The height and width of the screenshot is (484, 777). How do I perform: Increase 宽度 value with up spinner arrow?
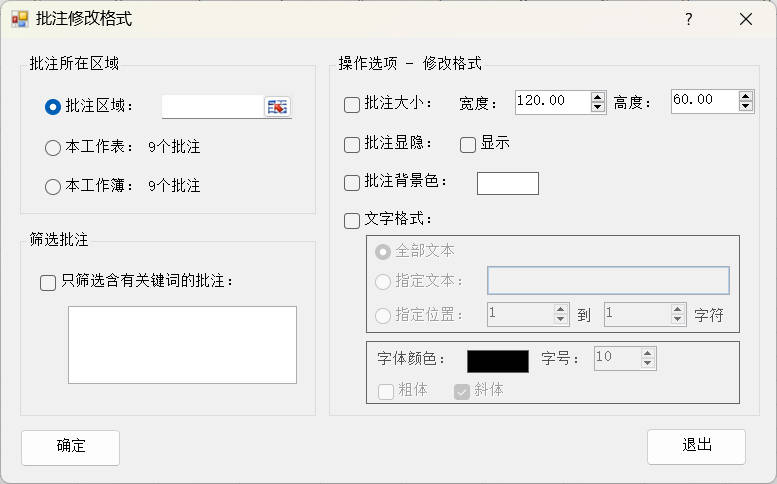point(598,96)
